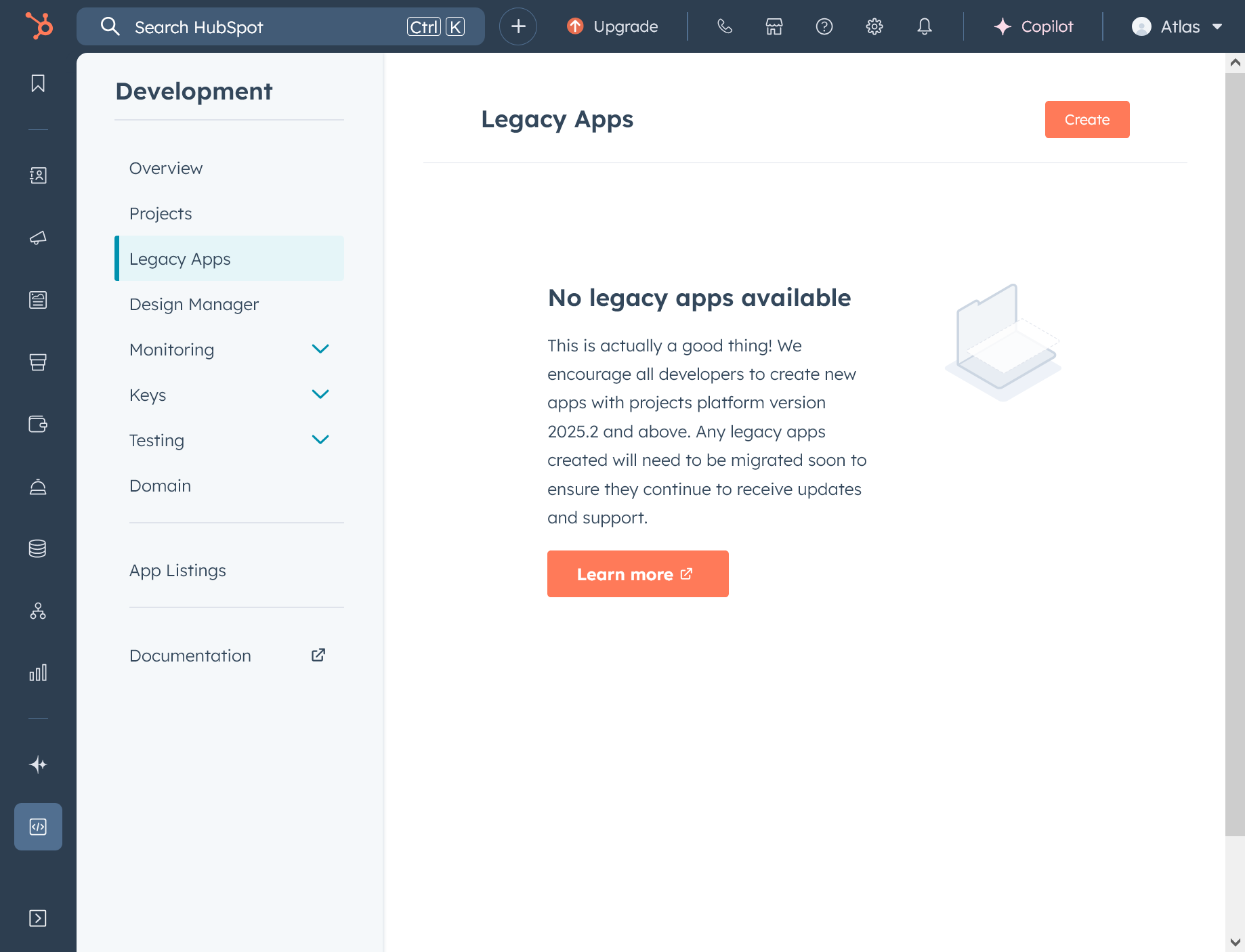Viewport: 1245px width, 952px height.
Task: Open the Sales storefront icon in left rail
Action: 38,362
